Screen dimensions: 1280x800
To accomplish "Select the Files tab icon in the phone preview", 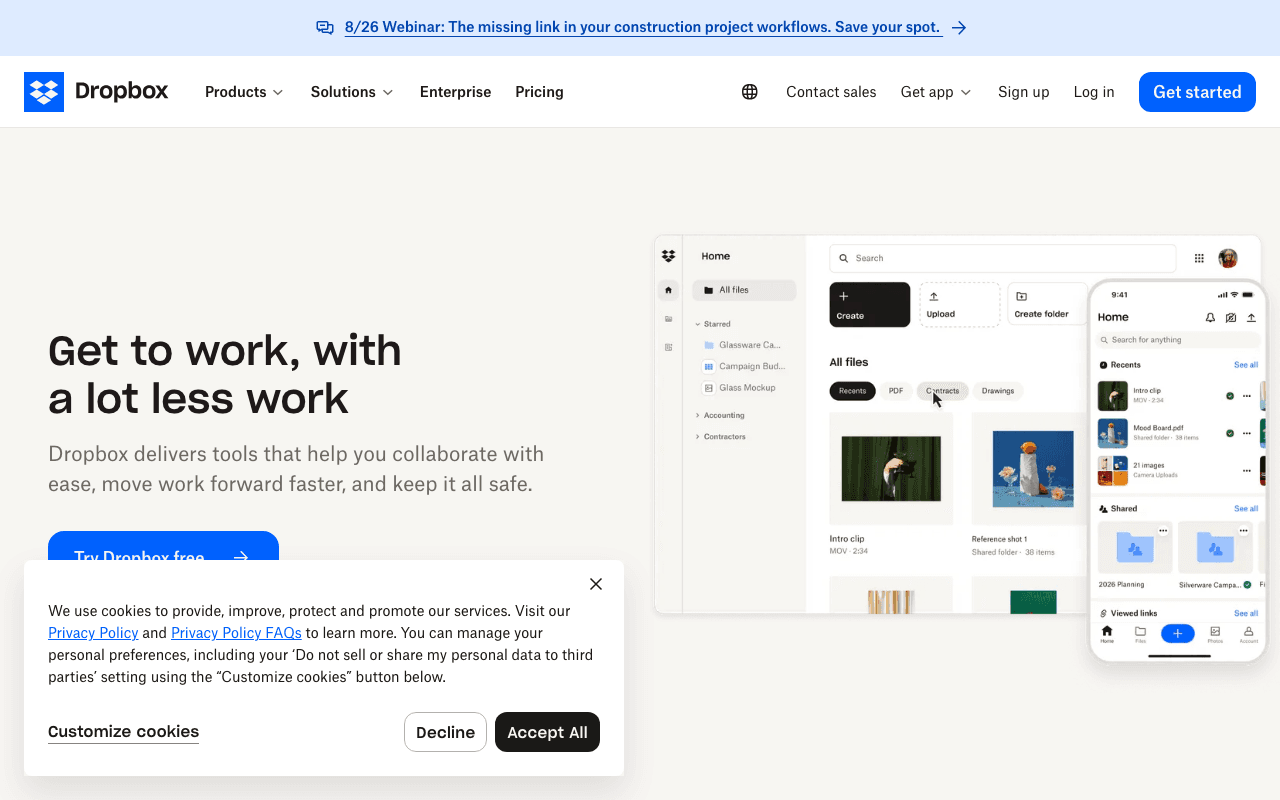I will tap(1140, 633).
